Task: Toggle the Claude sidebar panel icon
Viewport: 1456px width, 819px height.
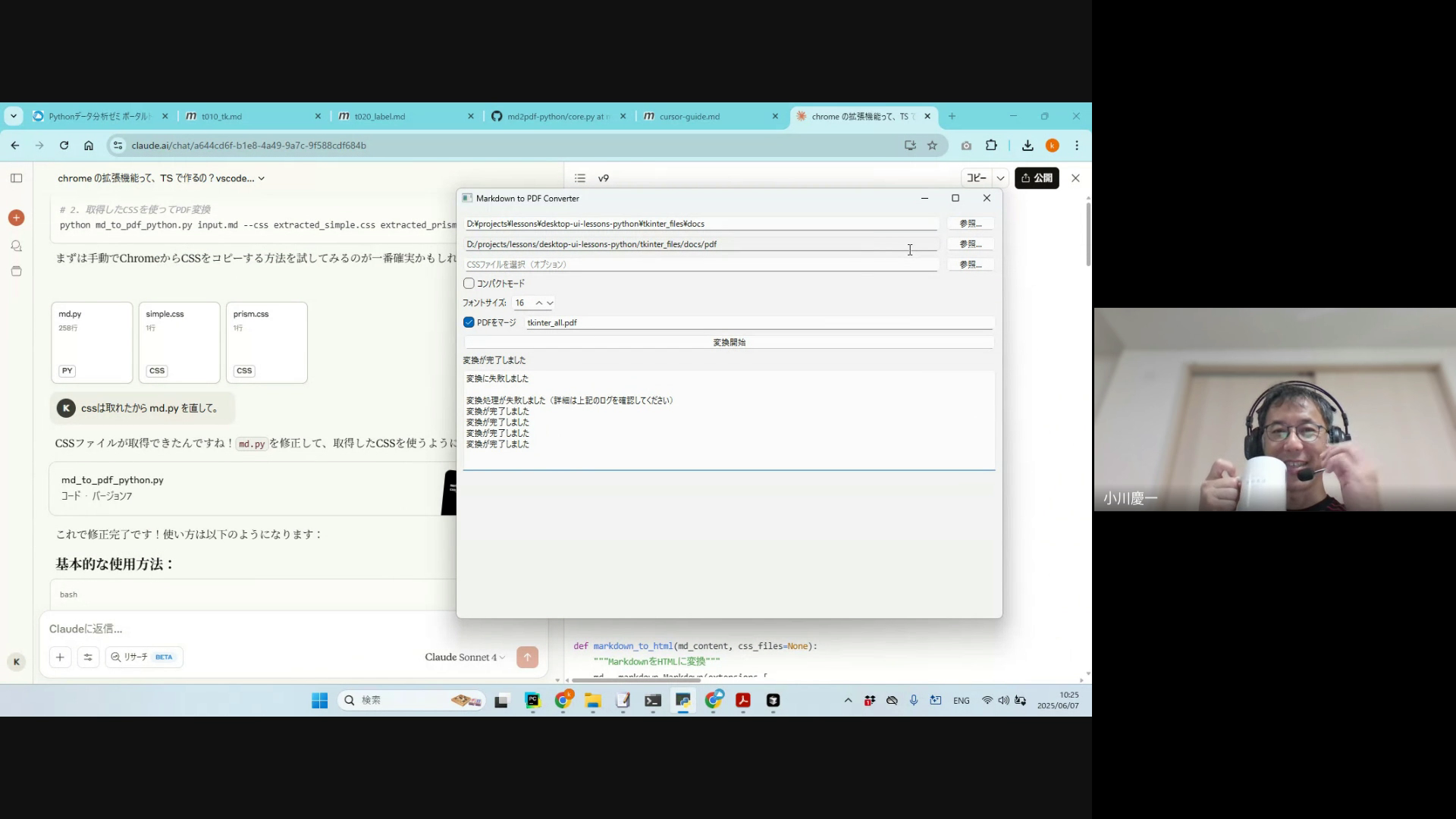Action: click(x=16, y=178)
